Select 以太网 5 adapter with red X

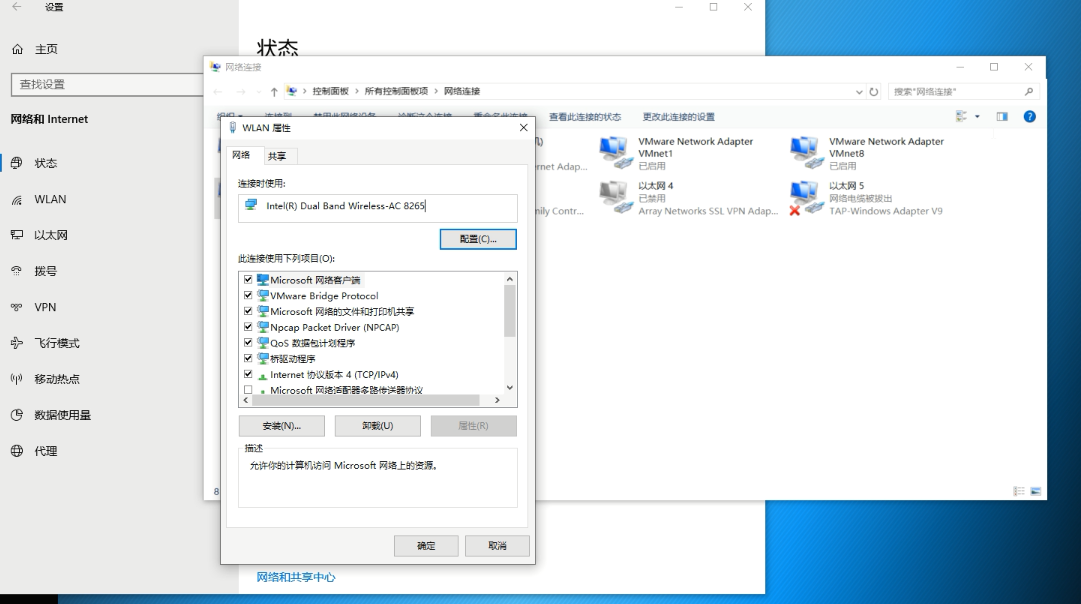point(807,198)
